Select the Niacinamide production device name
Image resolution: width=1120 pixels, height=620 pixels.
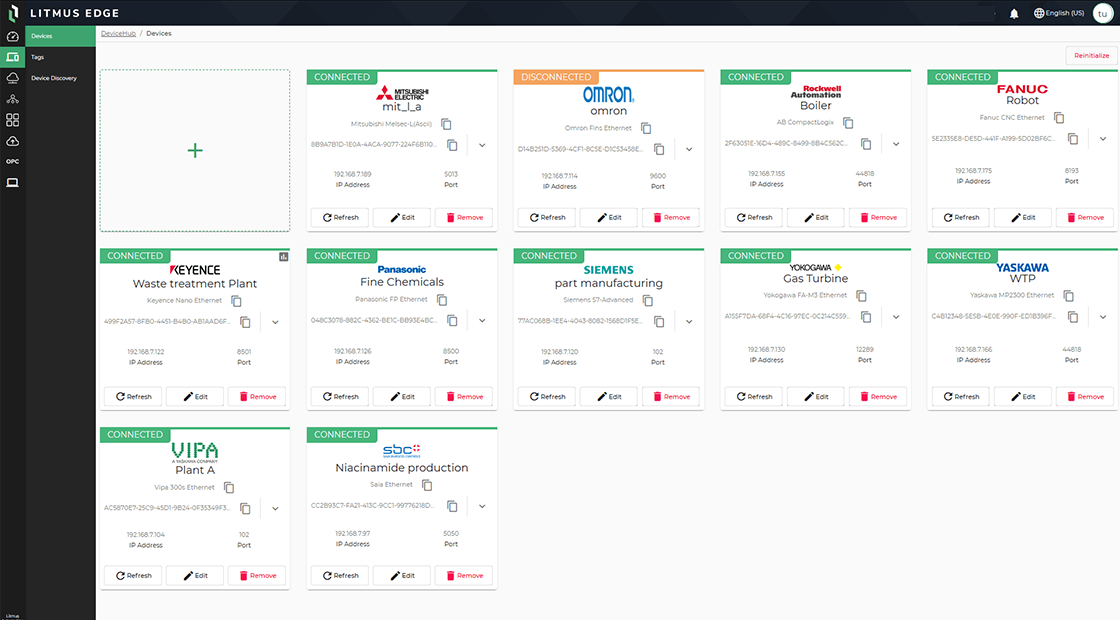coord(402,468)
